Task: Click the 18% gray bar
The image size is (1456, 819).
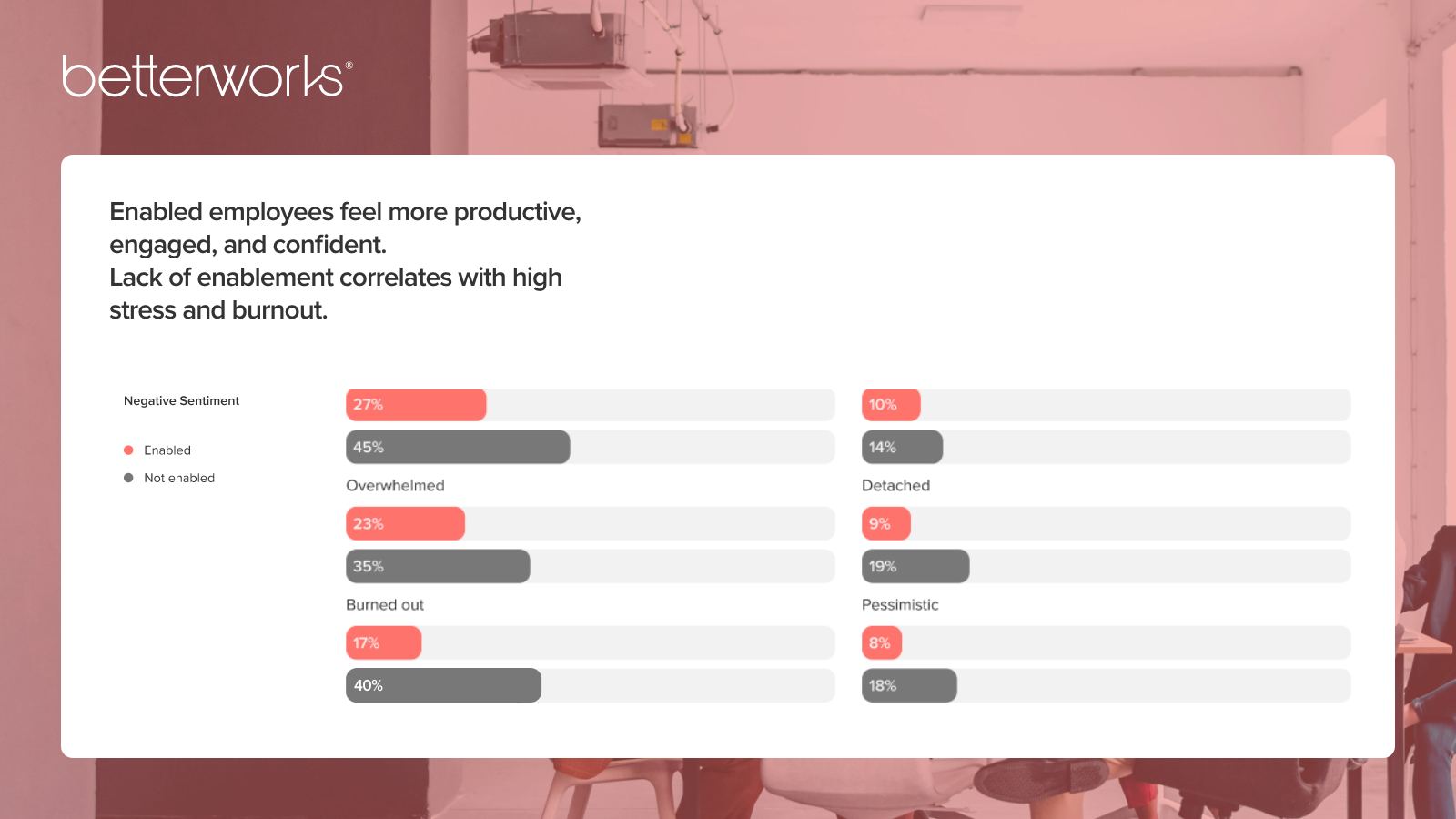Action: pyautogui.click(x=909, y=685)
